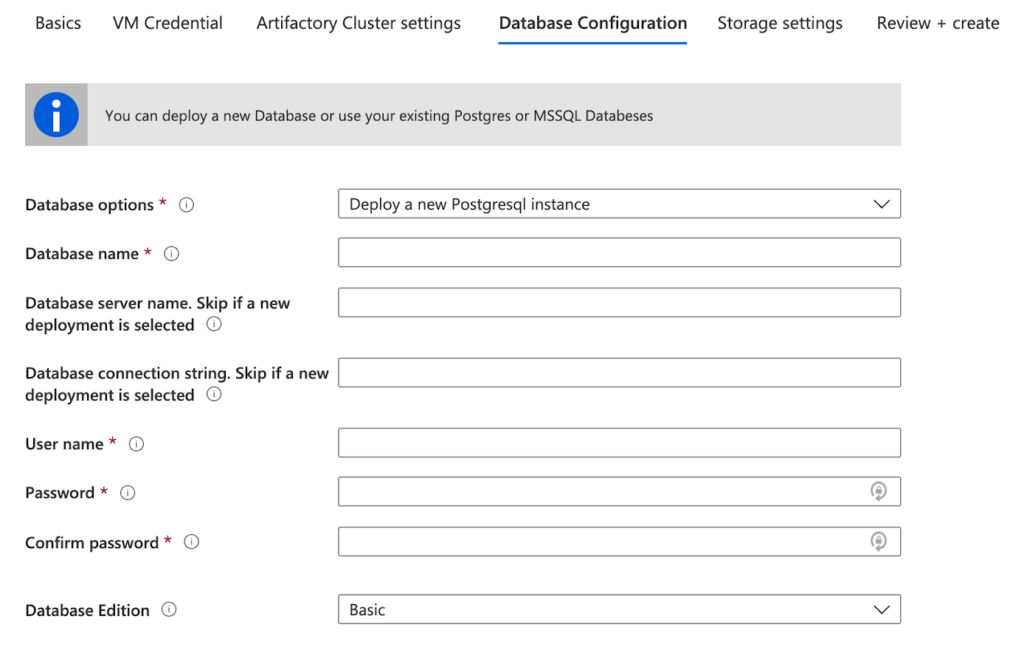Click the info icon beside Confirm password
This screenshot has width=1024, height=647.
tap(192, 542)
